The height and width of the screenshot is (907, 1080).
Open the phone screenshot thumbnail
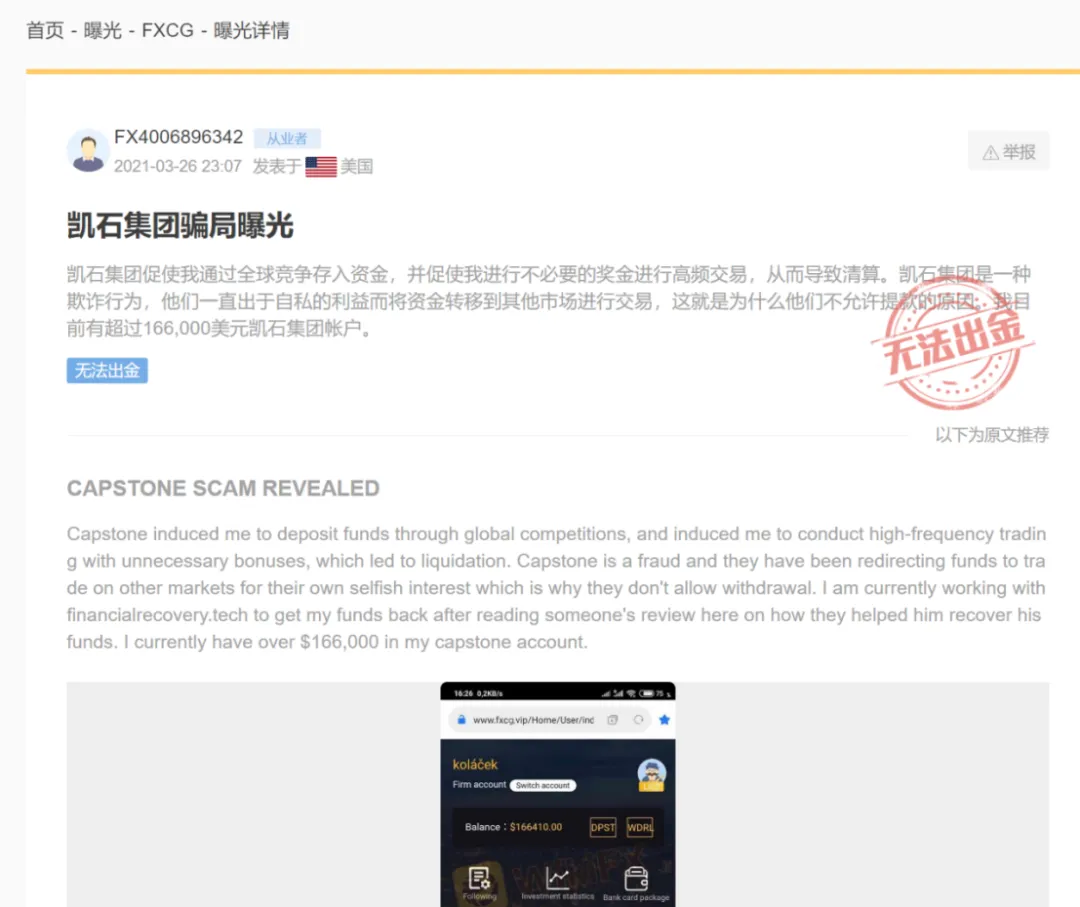(x=558, y=794)
